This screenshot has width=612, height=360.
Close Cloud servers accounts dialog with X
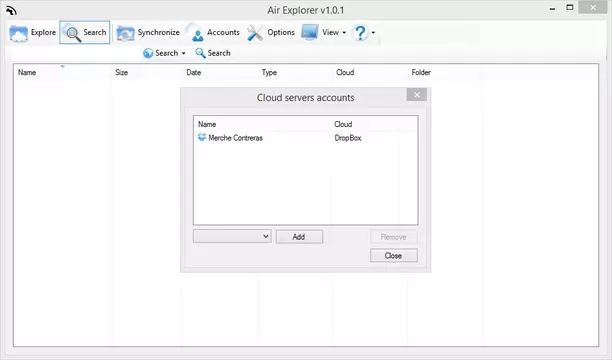(x=416, y=94)
